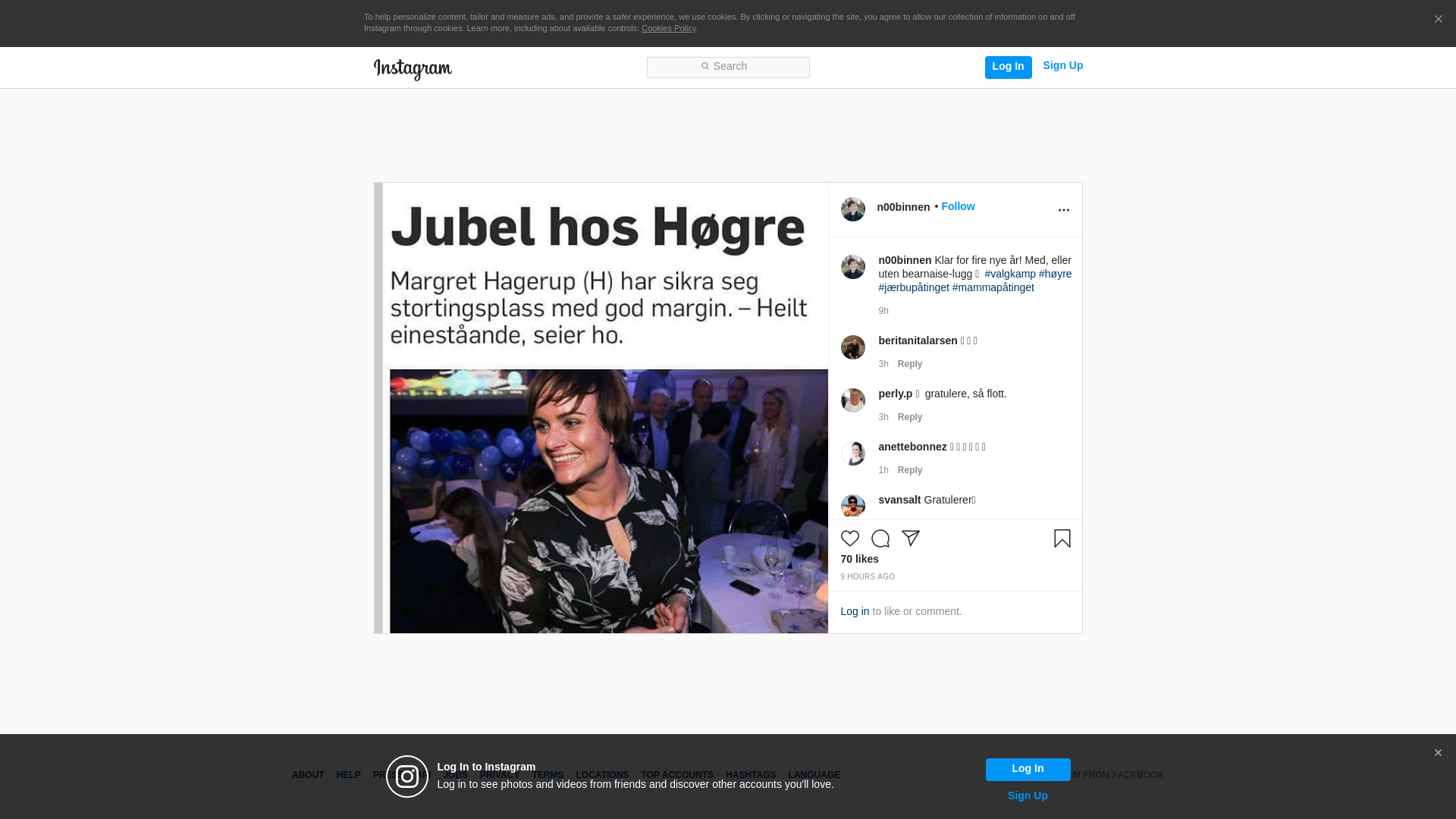This screenshot has height=819, width=1456.
Task: Save the post with bookmark icon
Action: click(x=1062, y=538)
